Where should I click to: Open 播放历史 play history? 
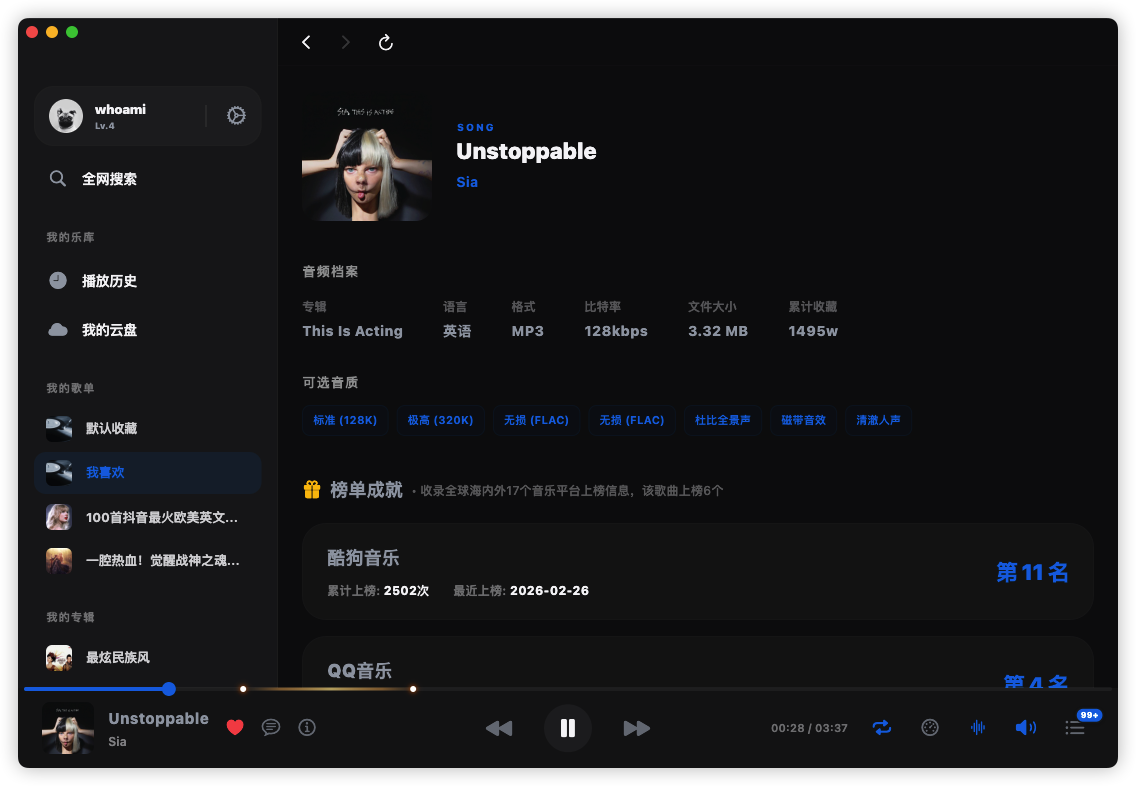click(x=148, y=280)
